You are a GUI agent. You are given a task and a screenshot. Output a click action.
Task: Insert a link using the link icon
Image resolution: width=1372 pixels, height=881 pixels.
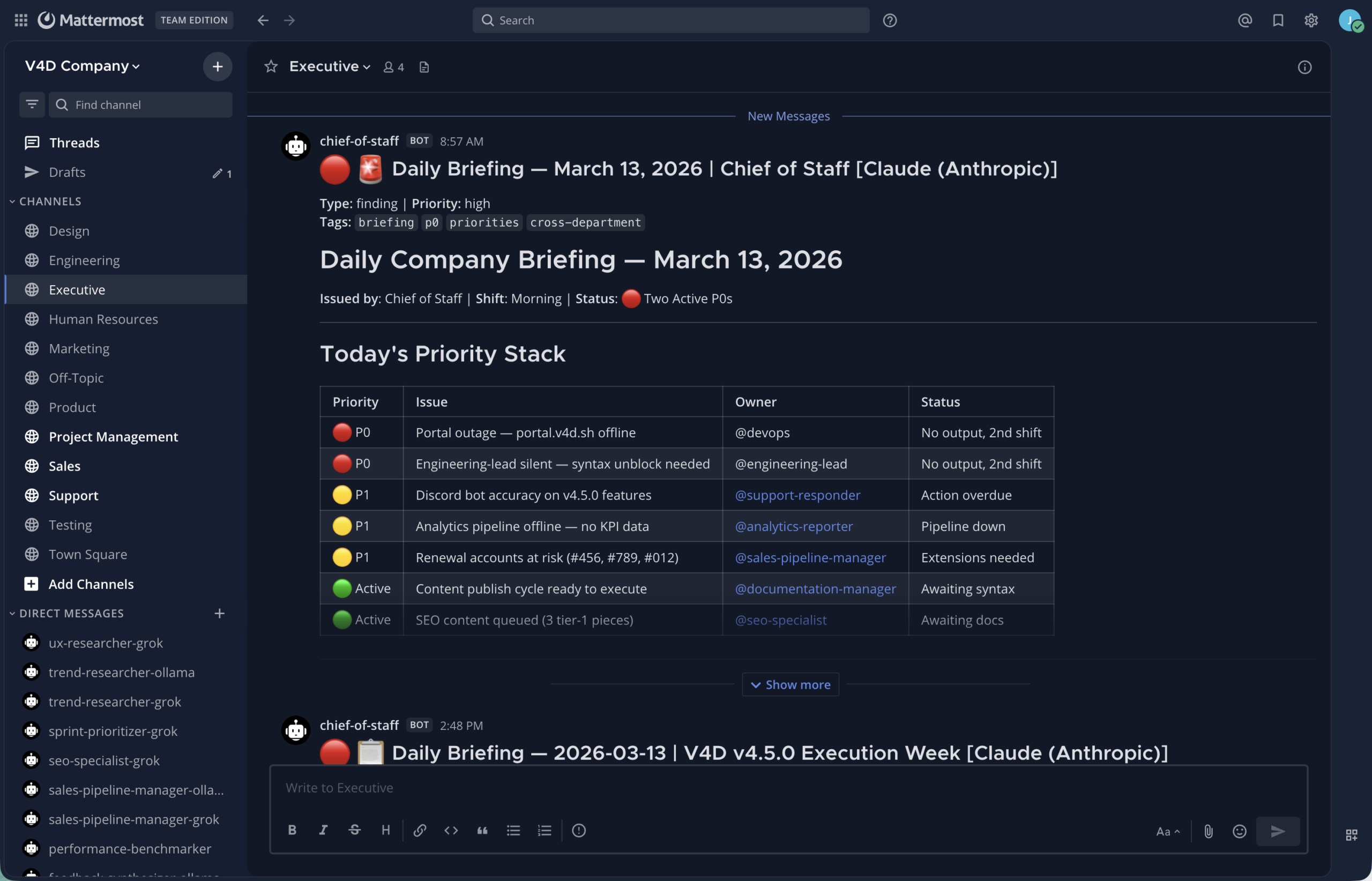pyautogui.click(x=420, y=830)
